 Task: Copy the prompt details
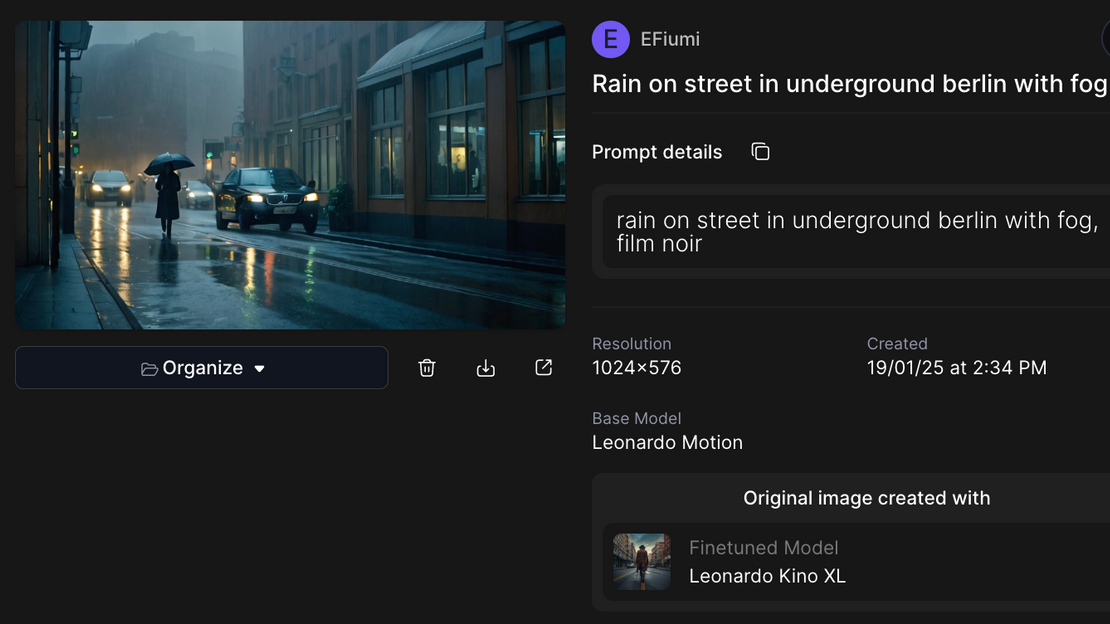tap(760, 150)
